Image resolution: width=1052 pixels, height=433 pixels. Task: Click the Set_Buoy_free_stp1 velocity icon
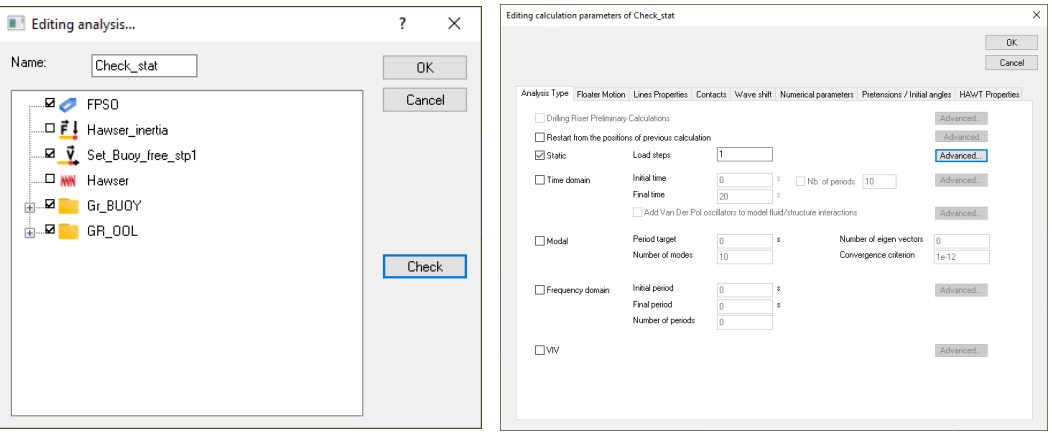[x=68, y=155]
